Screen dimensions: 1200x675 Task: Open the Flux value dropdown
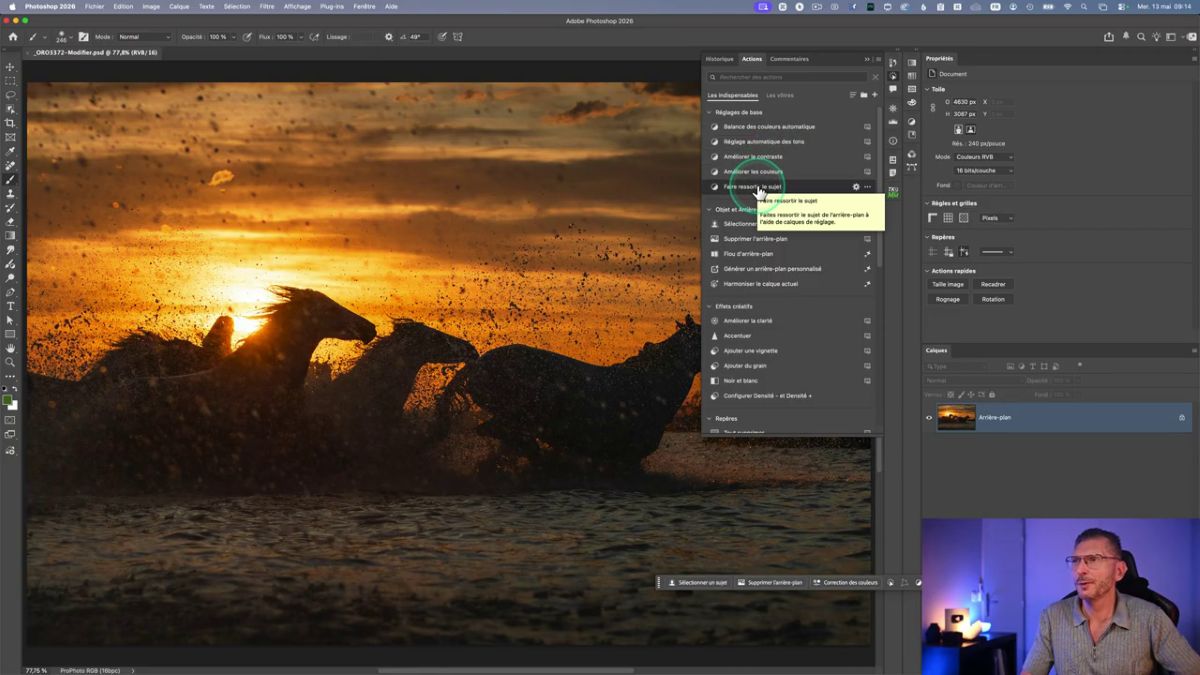coord(299,37)
